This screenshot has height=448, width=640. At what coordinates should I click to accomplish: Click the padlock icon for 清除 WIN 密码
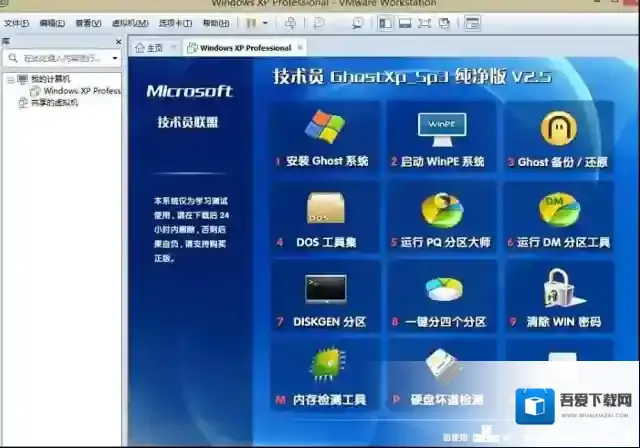pos(564,288)
